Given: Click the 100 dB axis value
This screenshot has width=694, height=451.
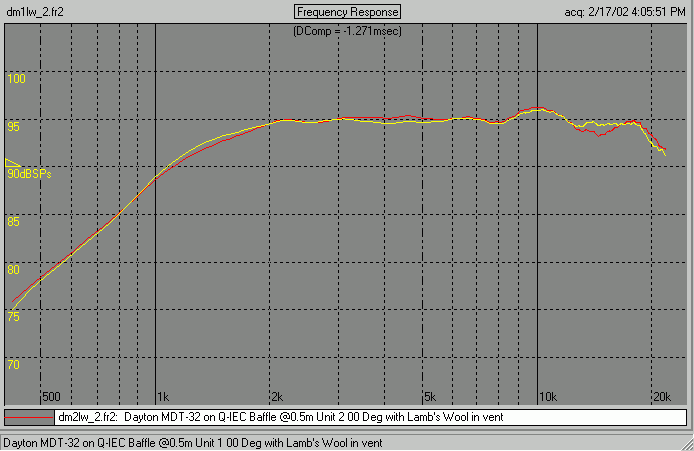Looking at the screenshot, I should (x=16, y=79).
